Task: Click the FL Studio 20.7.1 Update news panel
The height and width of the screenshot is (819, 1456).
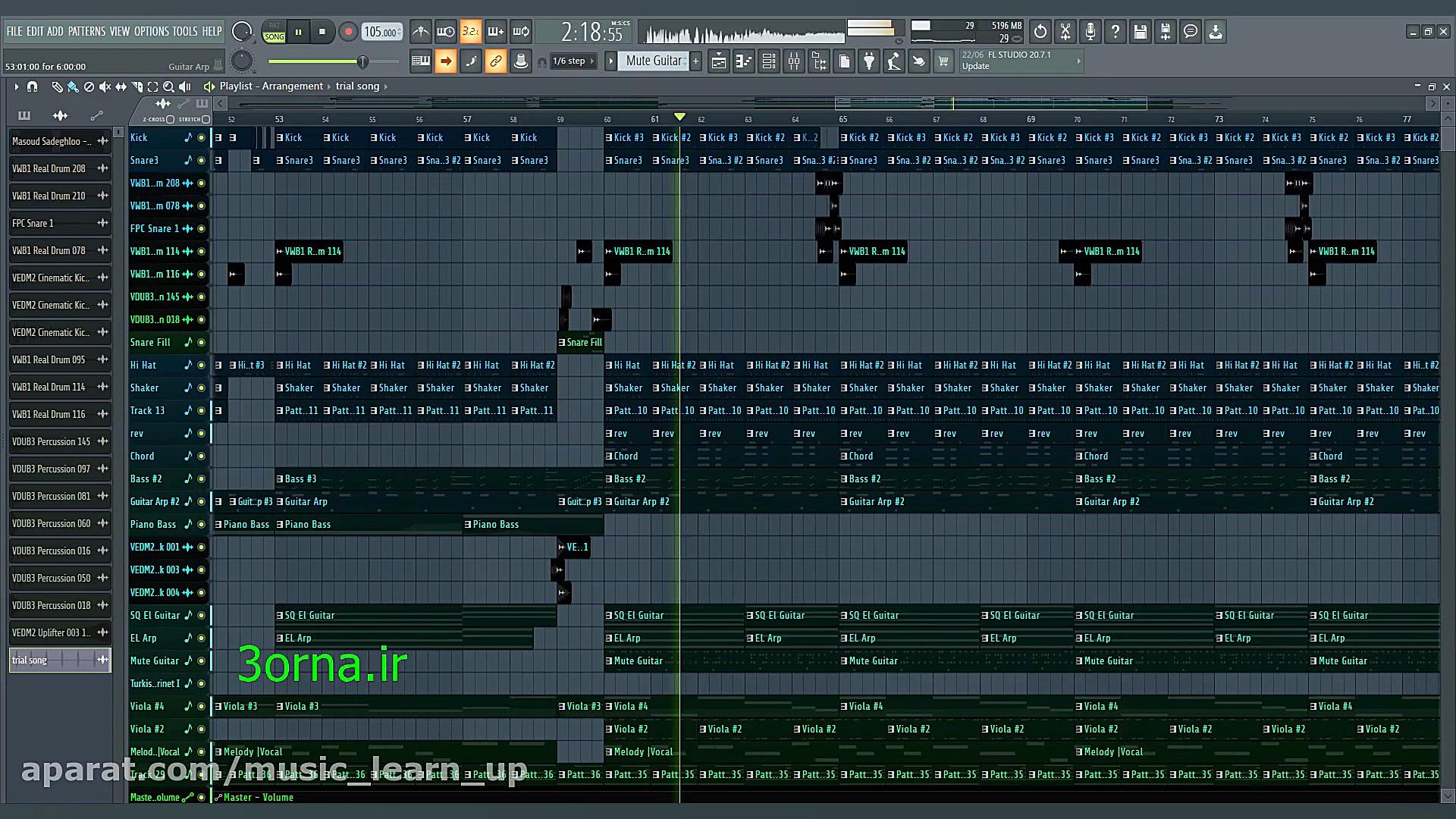Action: [1020, 61]
